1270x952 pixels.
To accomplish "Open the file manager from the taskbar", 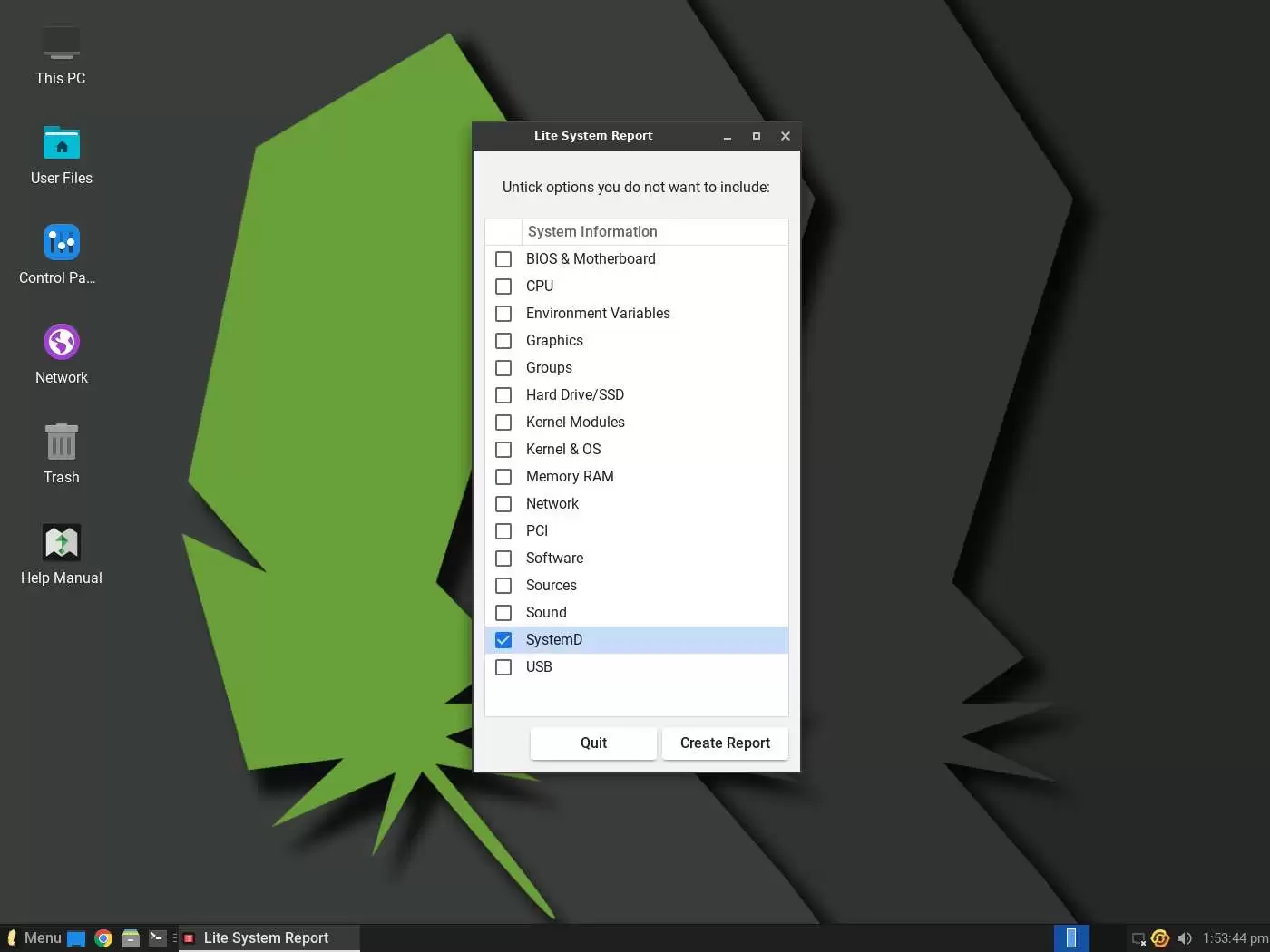I will coord(131,937).
